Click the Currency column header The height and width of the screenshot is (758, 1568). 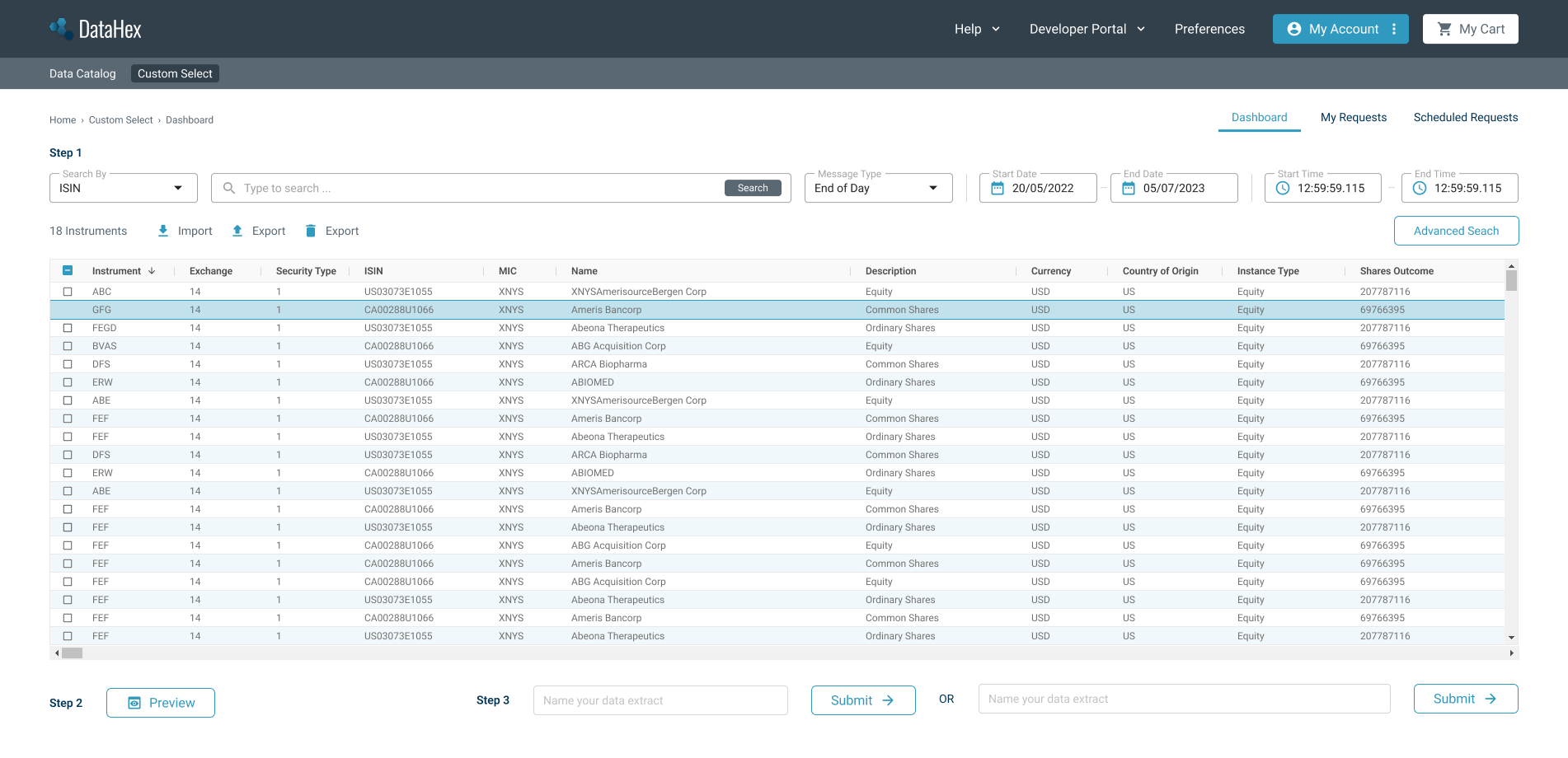coord(1051,271)
